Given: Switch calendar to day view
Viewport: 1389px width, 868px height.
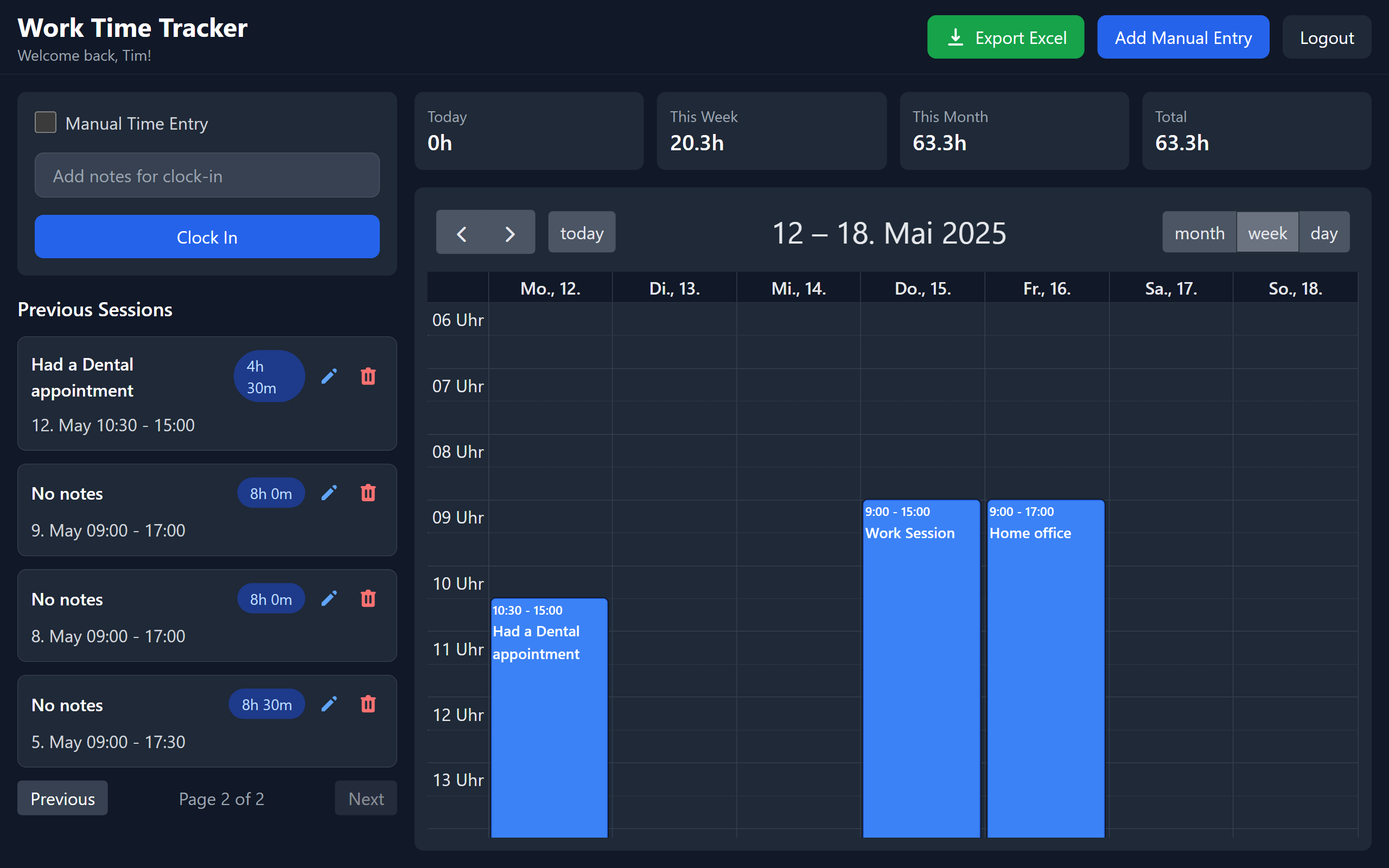Looking at the screenshot, I should [x=1324, y=232].
